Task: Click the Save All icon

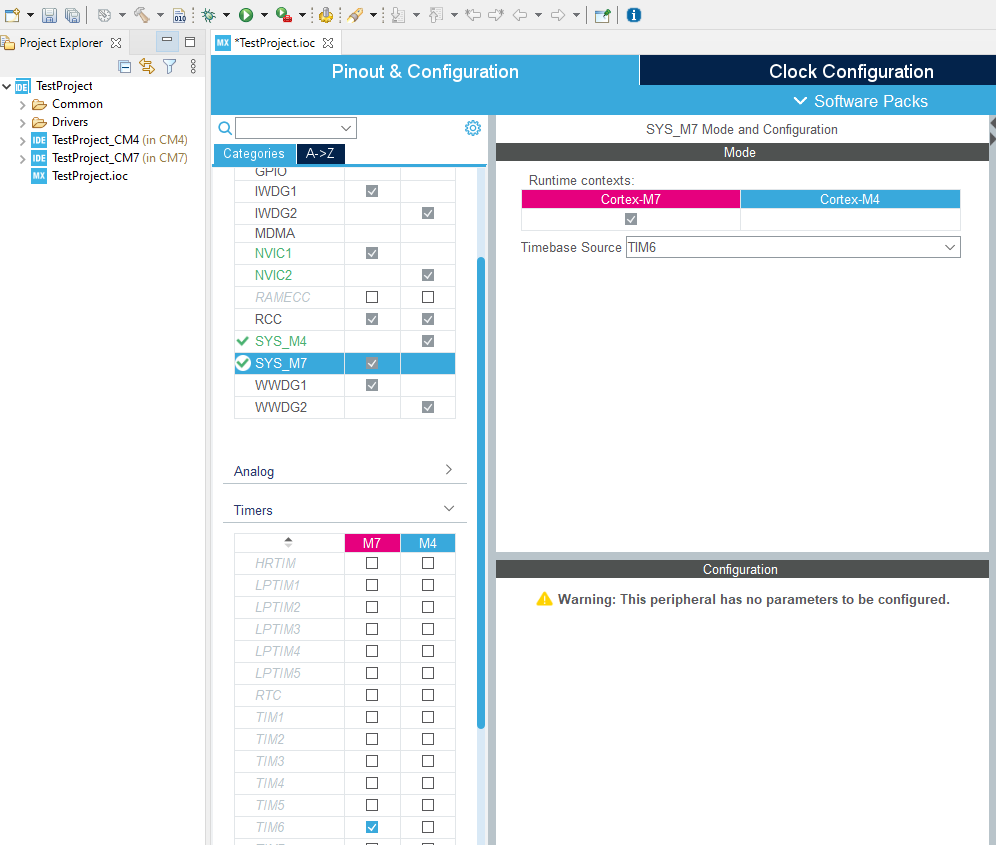Action: [x=72, y=15]
